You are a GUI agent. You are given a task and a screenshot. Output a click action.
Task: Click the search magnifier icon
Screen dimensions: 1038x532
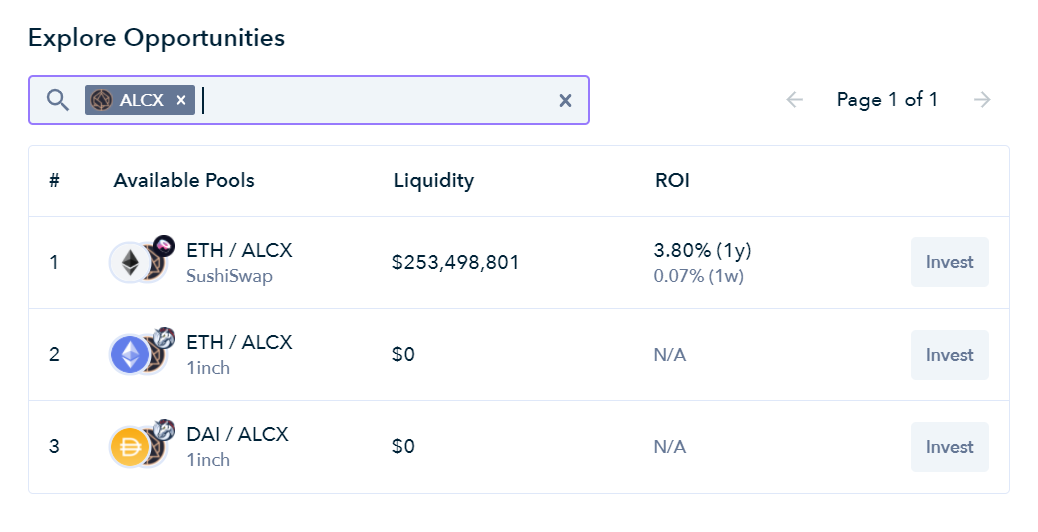(x=58, y=100)
